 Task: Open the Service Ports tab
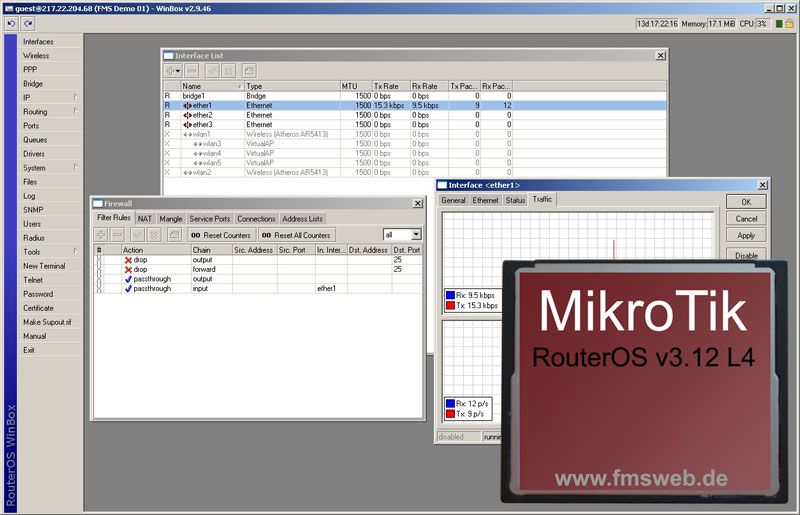click(210, 218)
